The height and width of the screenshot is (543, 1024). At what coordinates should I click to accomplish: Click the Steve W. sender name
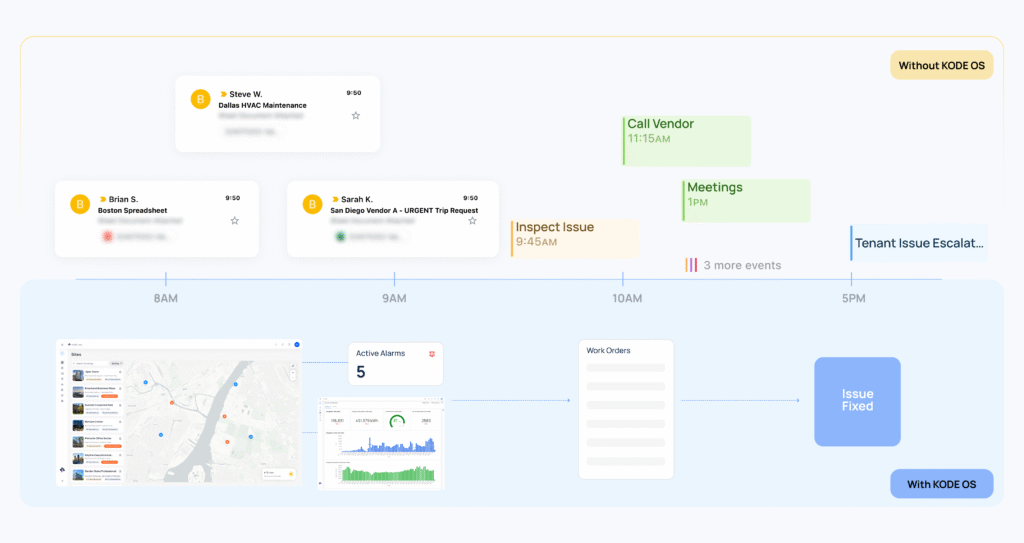click(x=246, y=94)
